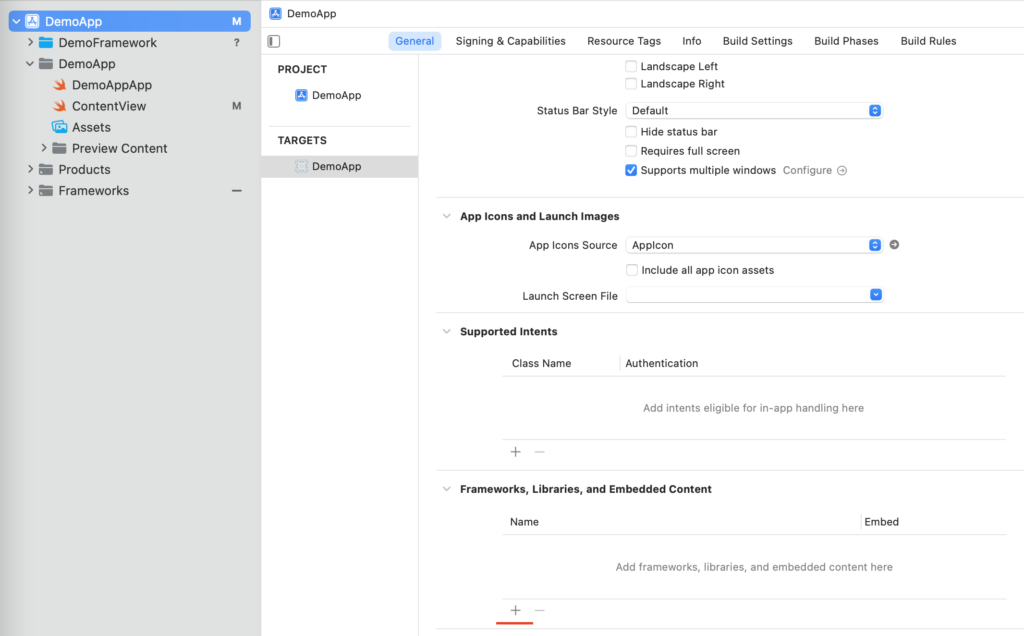
Task: Click the Swift icon beside DemoAppApp
Action: [59, 85]
